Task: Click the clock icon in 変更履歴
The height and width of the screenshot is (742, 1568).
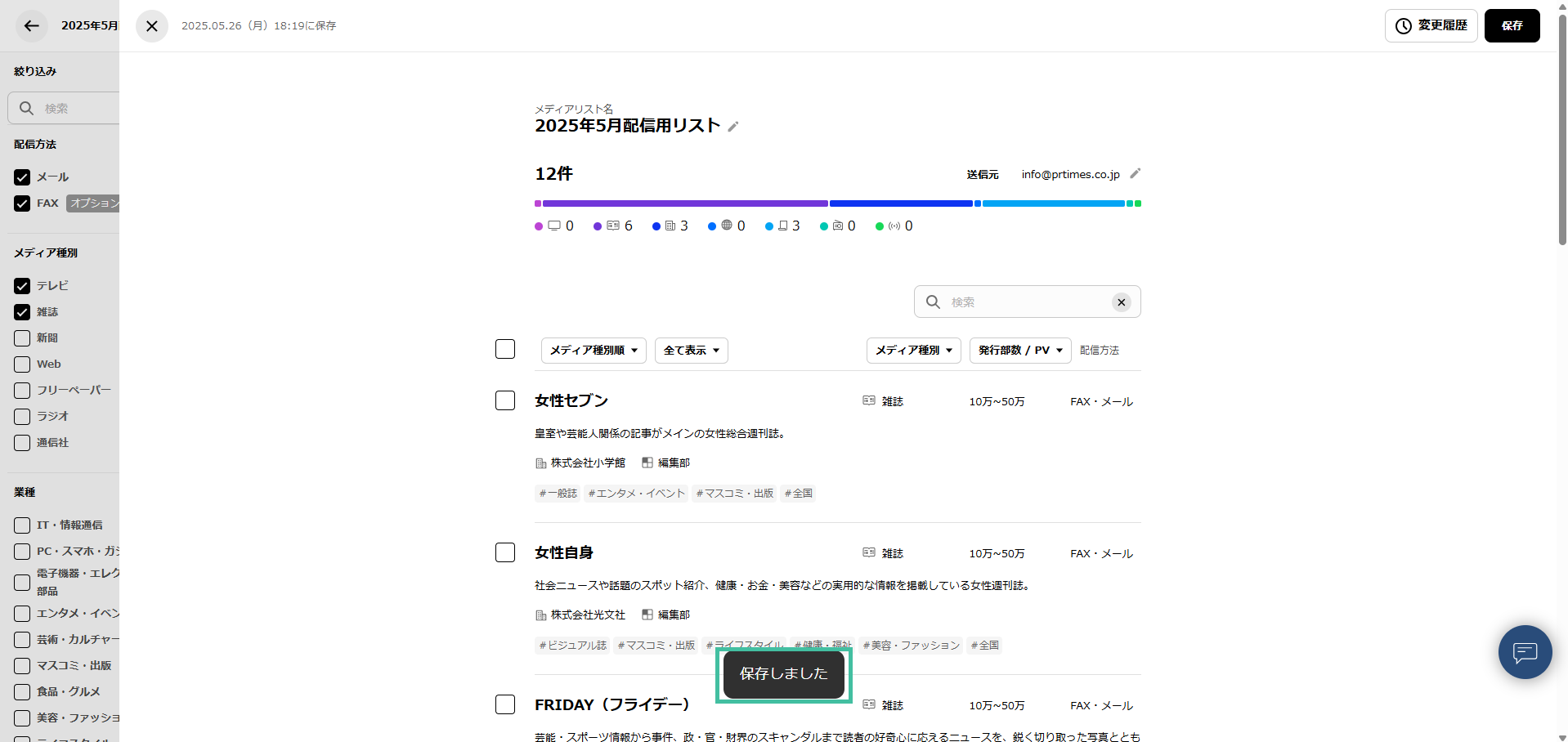Action: pyautogui.click(x=1404, y=26)
